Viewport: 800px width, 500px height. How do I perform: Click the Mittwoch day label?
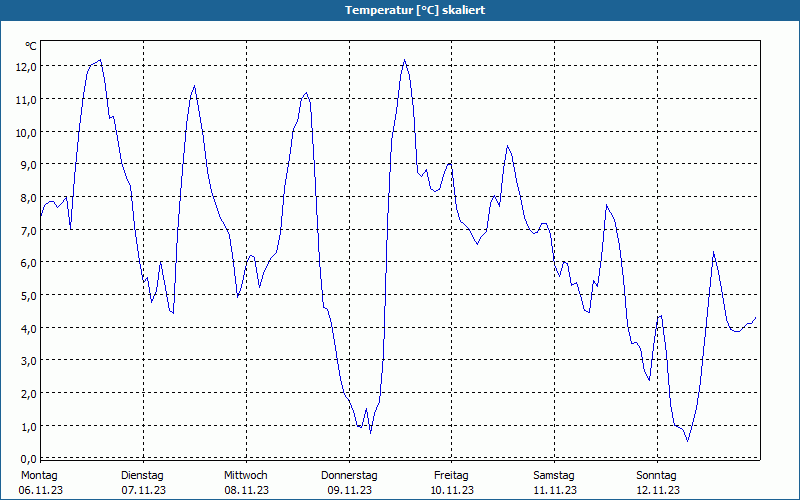(x=246, y=476)
